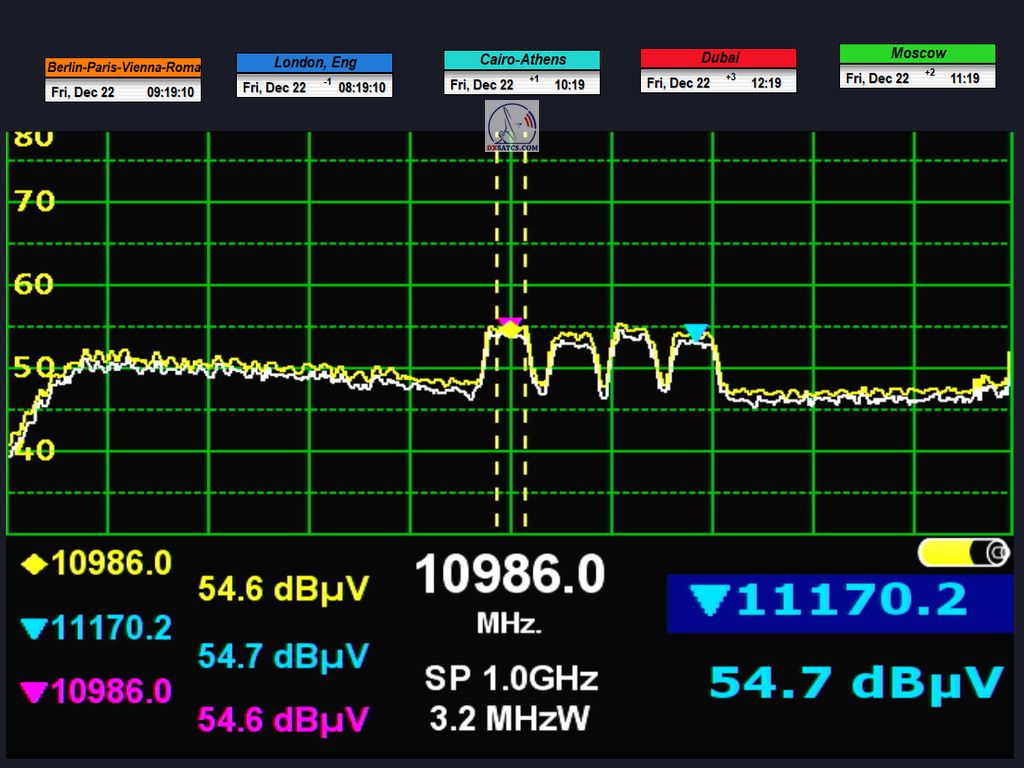1024x768 pixels.
Task: Click the 10986.0 MHz center frequency readout
Action: coord(509,577)
